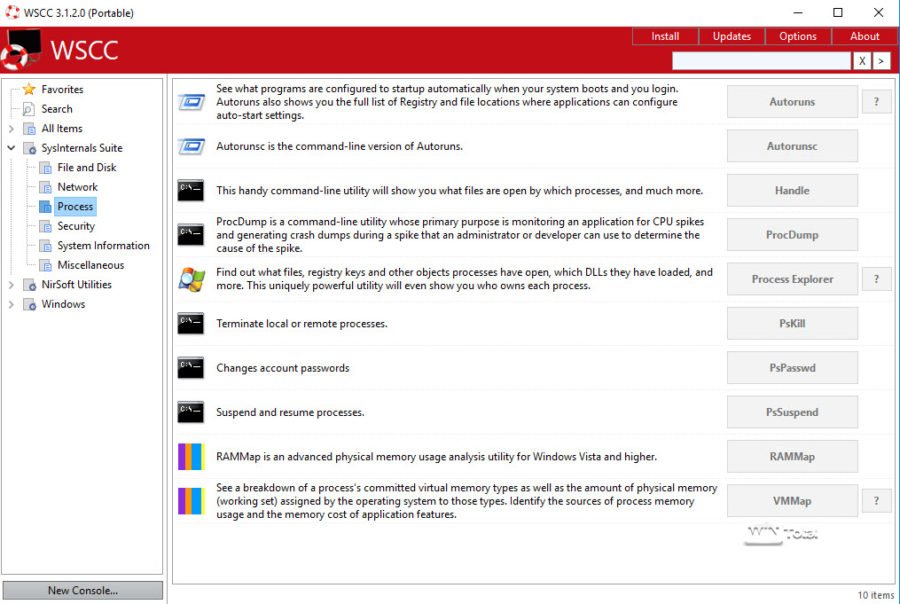Launch the Handle command-line icon
Image resolution: width=900 pixels, height=604 pixels.
pos(191,190)
